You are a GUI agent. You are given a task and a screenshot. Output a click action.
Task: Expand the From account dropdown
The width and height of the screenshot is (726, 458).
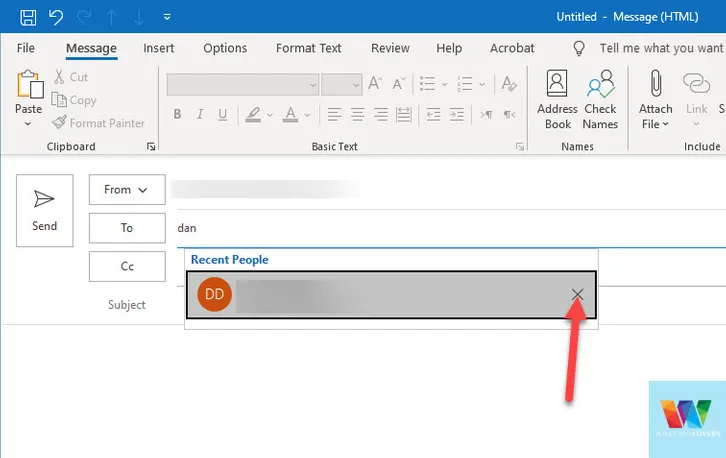(126, 189)
